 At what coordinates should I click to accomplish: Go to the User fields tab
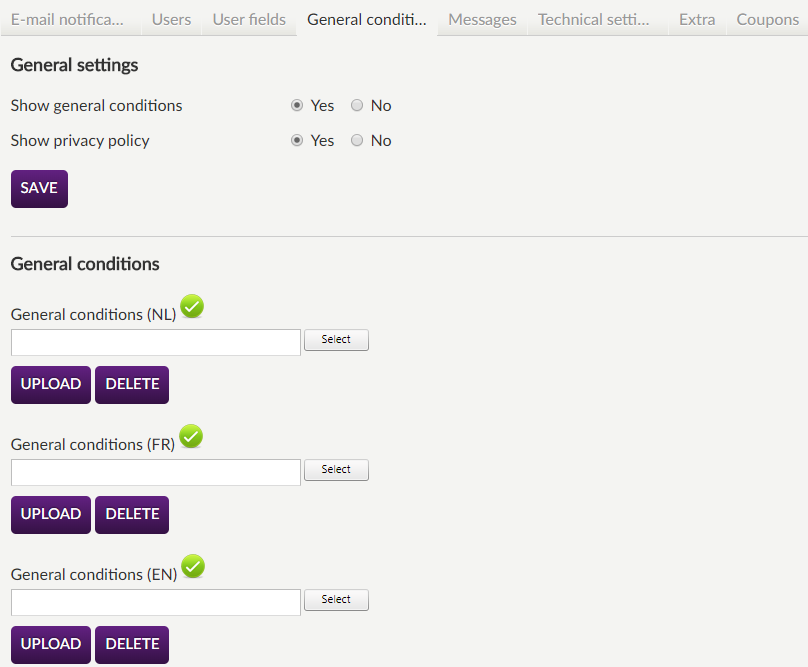pyautogui.click(x=249, y=19)
